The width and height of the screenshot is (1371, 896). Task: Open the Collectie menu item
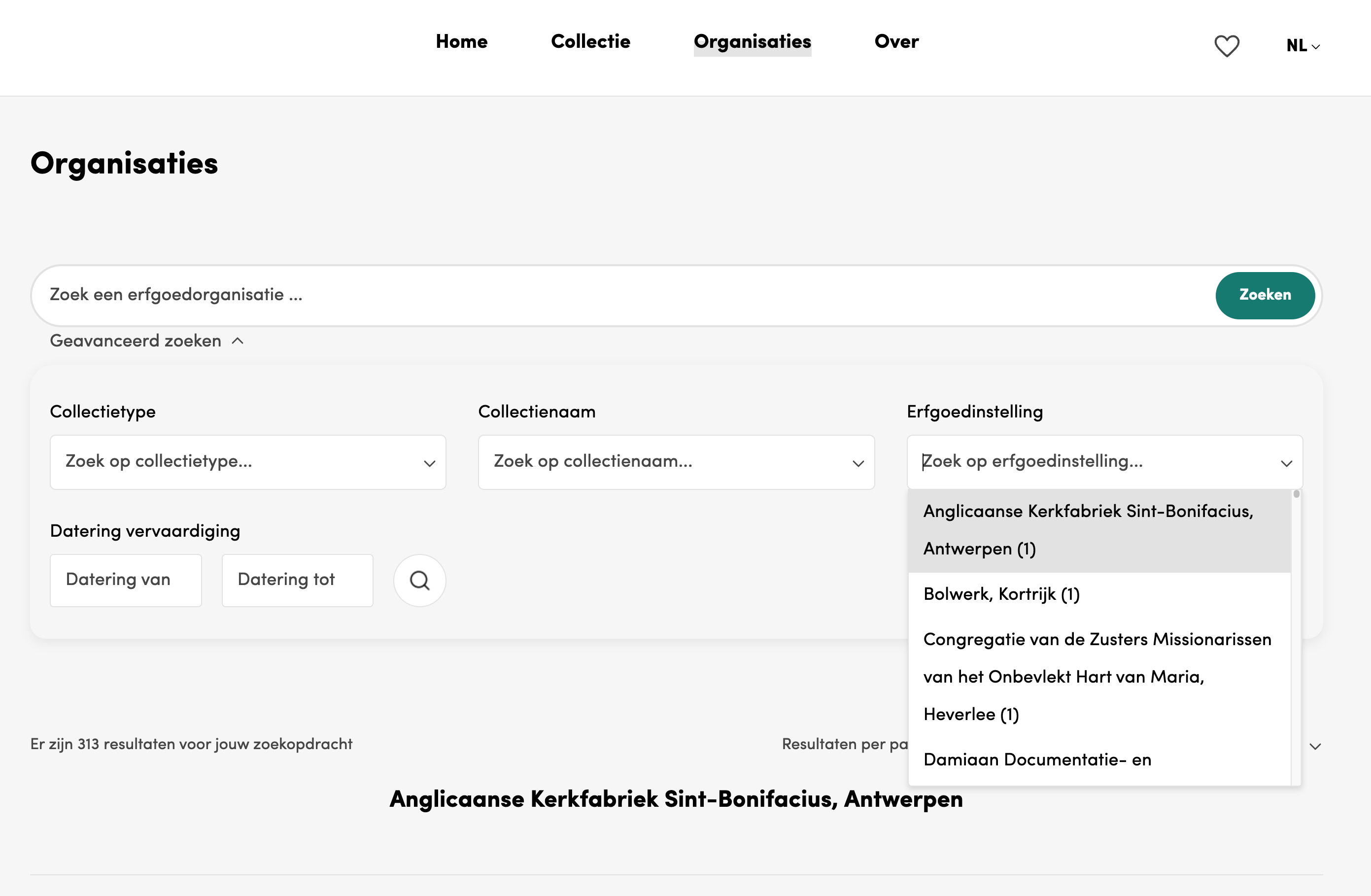pyautogui.click(x=590, y=41)
